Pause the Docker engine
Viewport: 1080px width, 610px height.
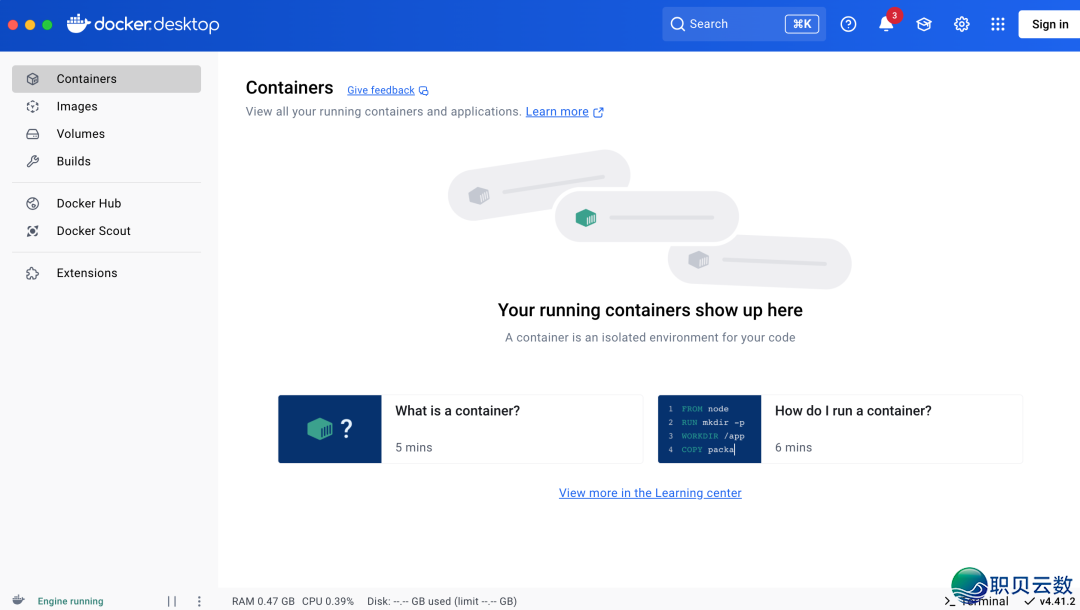coord(172,601)
